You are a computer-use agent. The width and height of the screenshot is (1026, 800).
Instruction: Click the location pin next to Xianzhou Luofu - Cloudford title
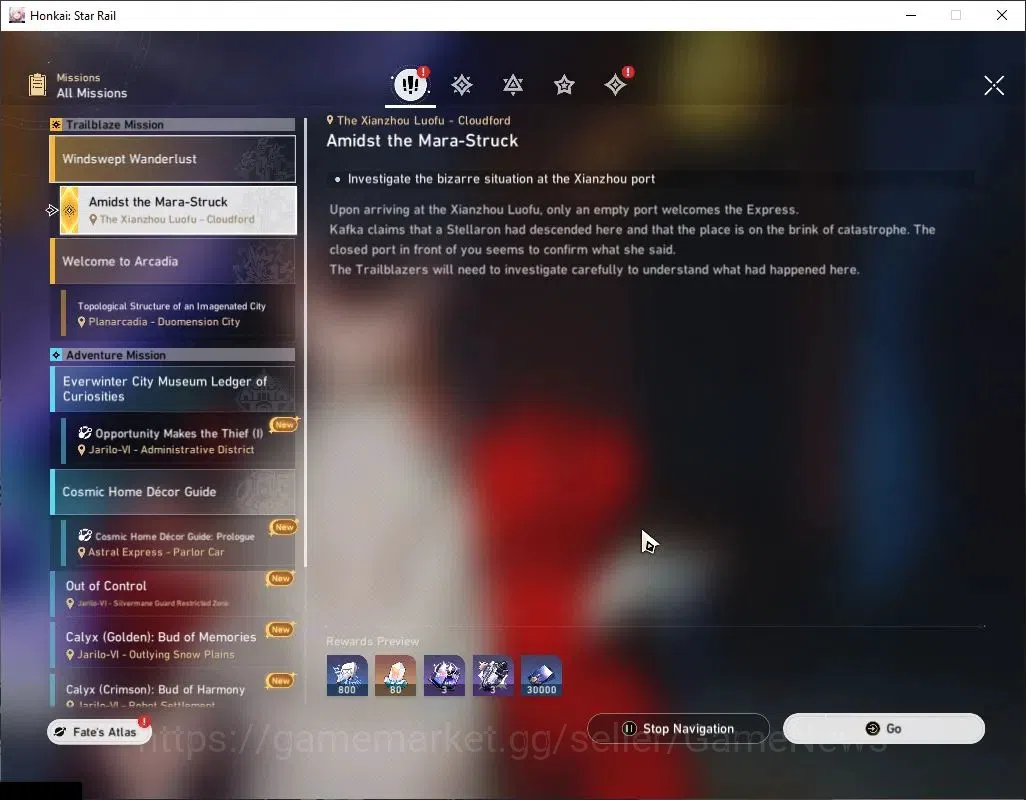(x=330, y=120)
